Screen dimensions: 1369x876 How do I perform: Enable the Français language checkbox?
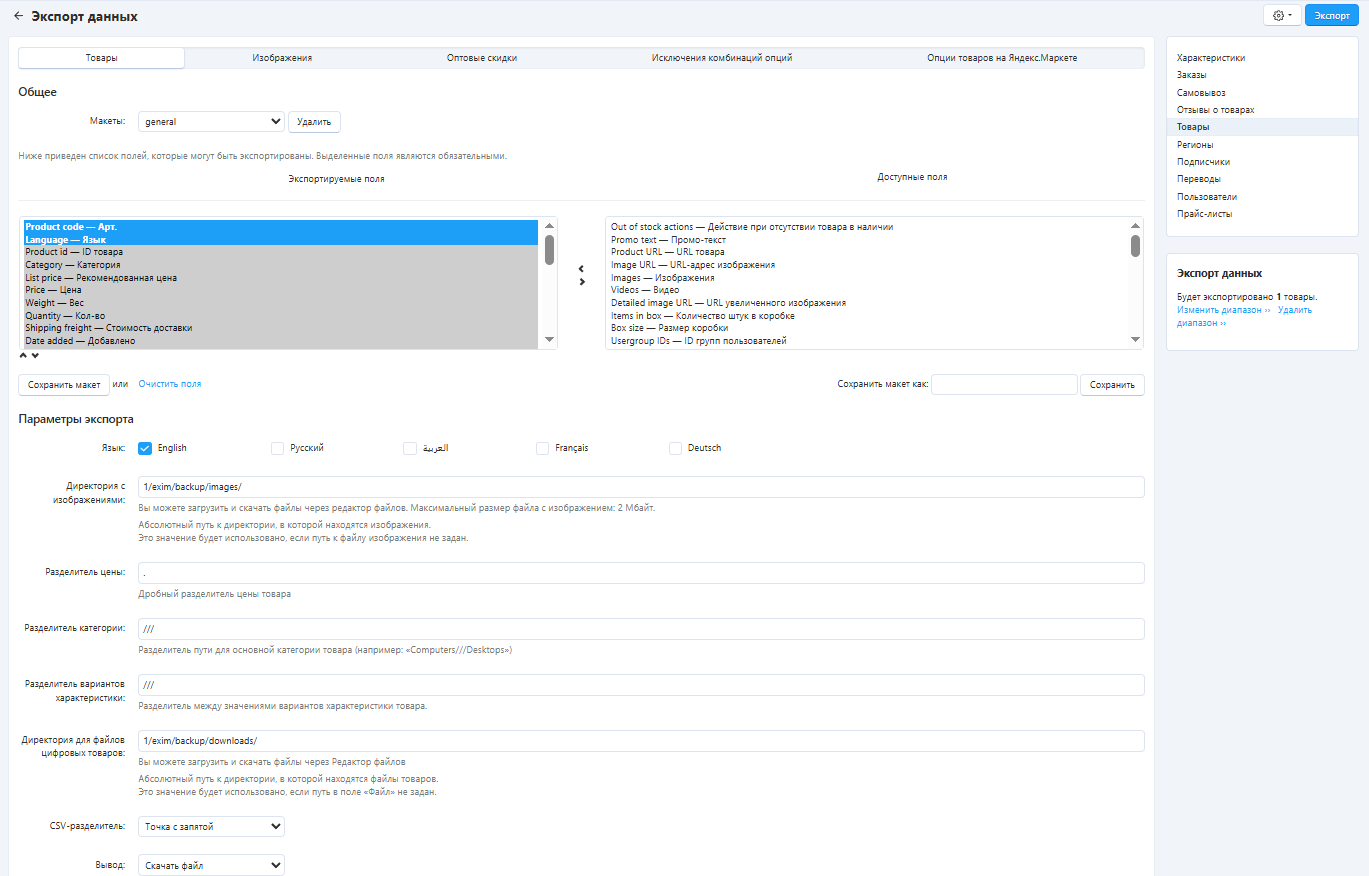543,448
